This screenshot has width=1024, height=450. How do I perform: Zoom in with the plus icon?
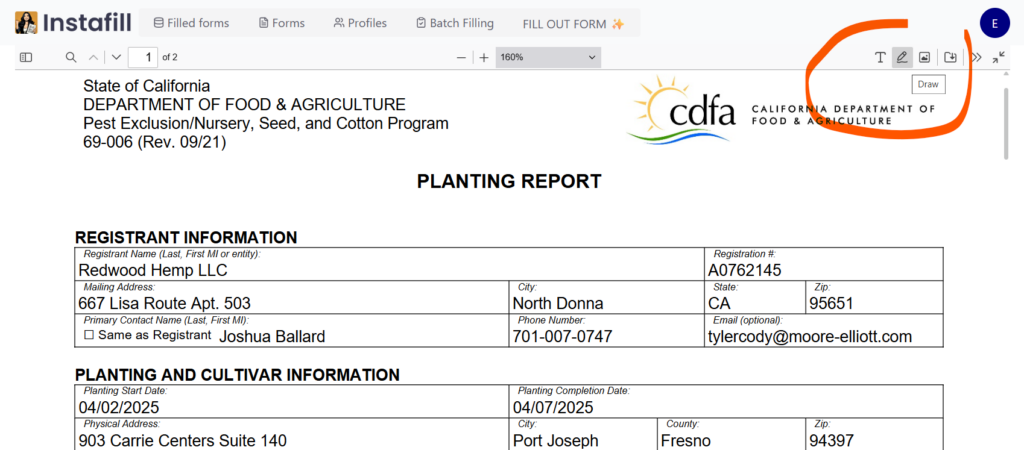(x=484, y=57)
